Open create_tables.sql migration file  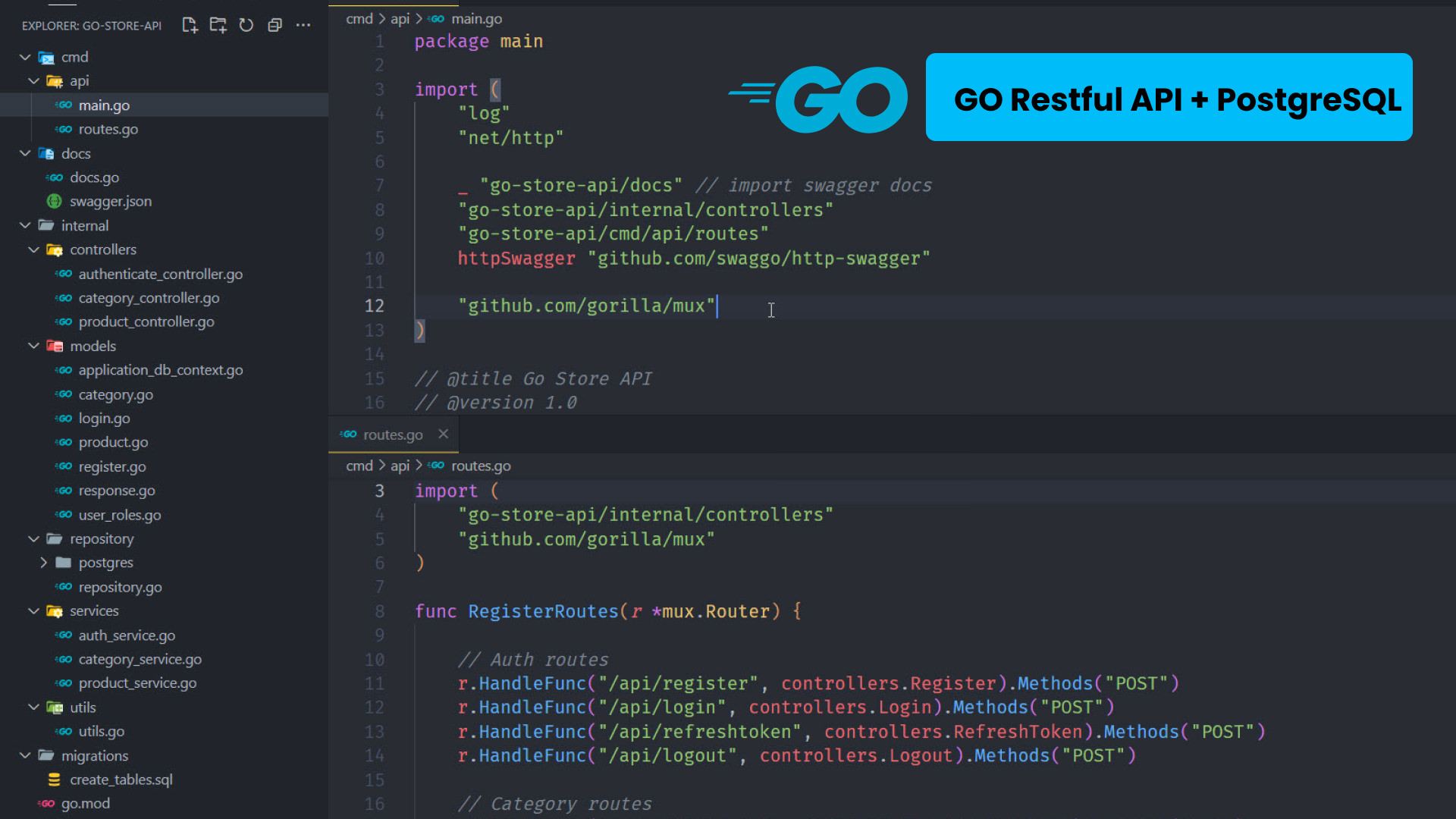coord(121,780)
